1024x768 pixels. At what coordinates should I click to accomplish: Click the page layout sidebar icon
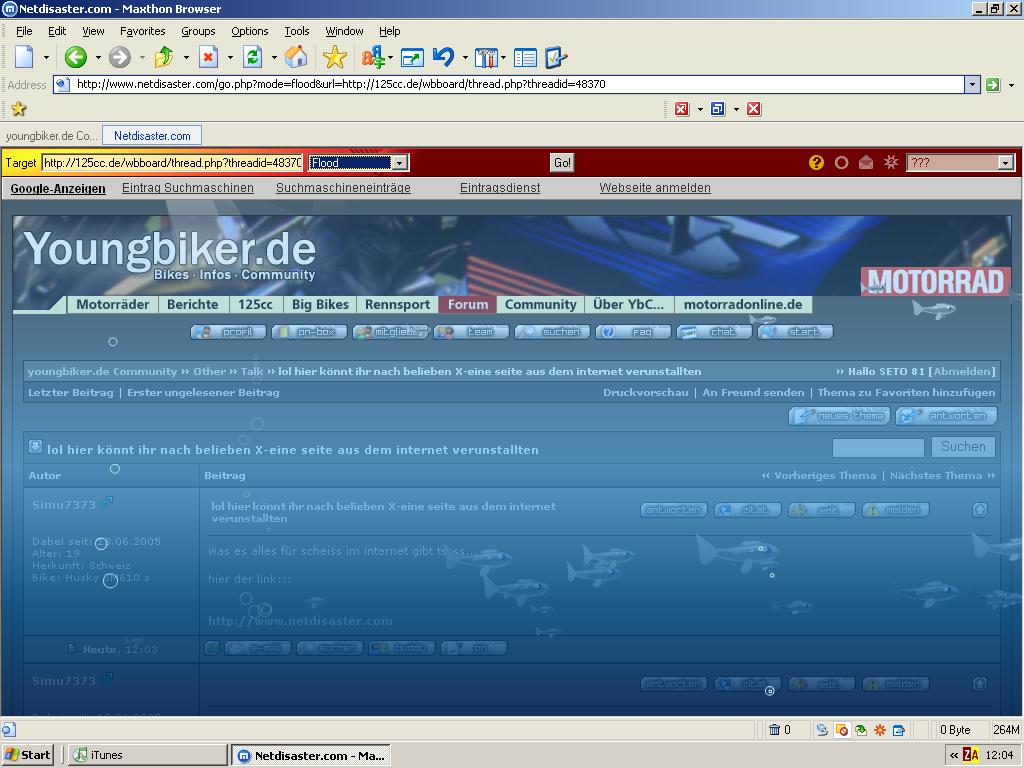click(x=525, y=58)
